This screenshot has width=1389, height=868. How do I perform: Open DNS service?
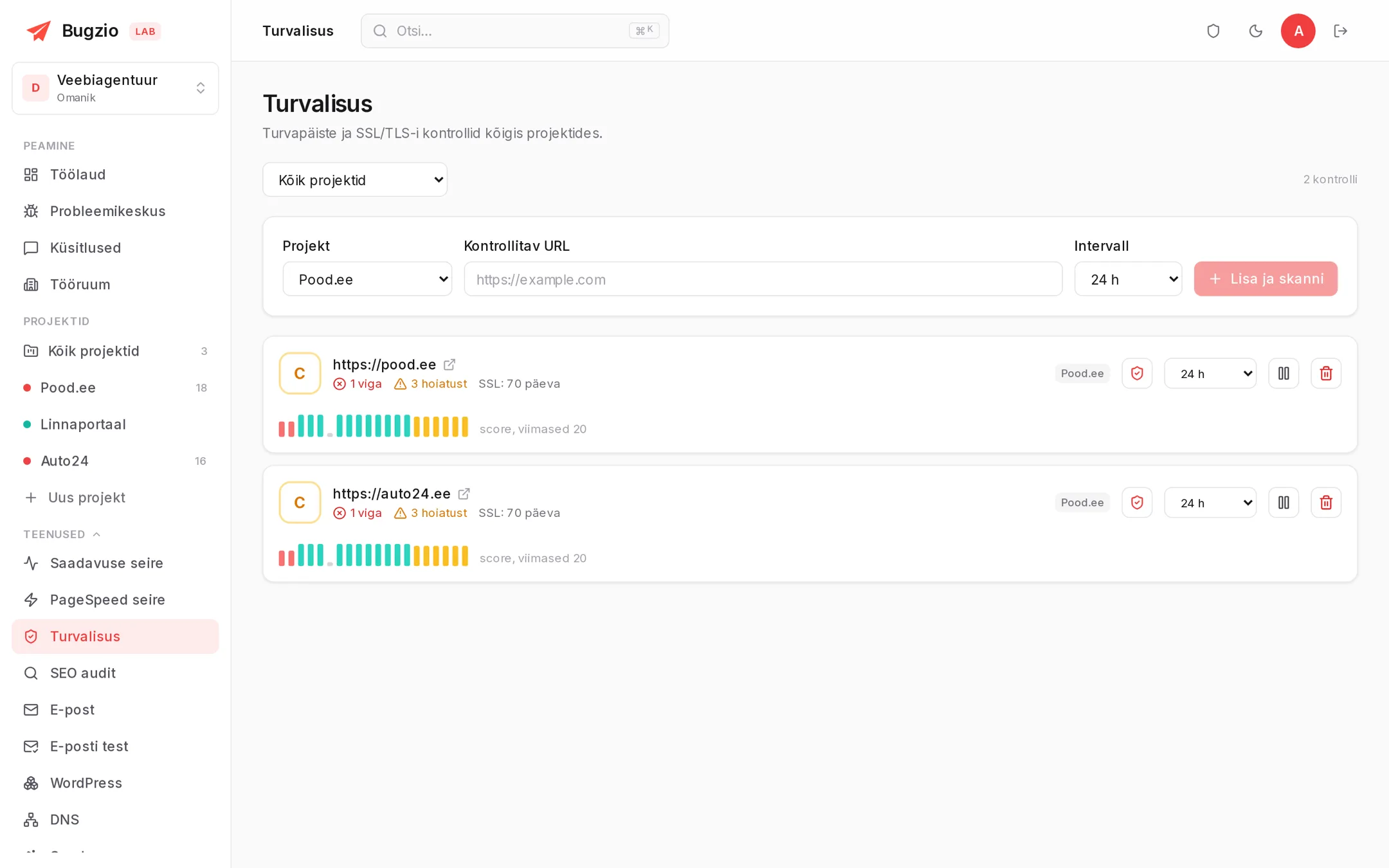(x=115, y=820)
